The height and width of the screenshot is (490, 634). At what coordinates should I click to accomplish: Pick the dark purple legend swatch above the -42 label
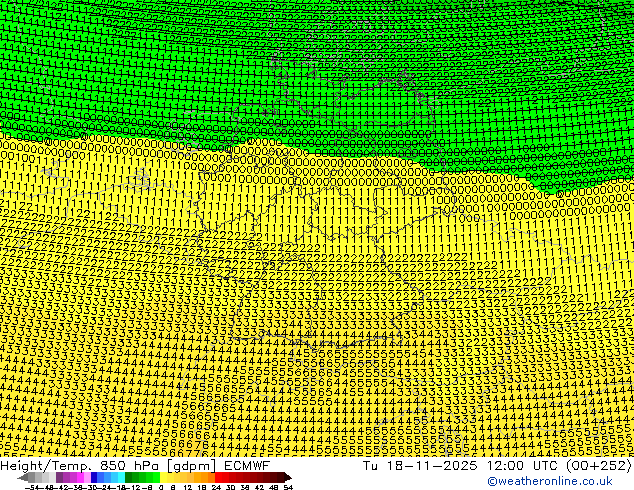click(x=59, y=477)
